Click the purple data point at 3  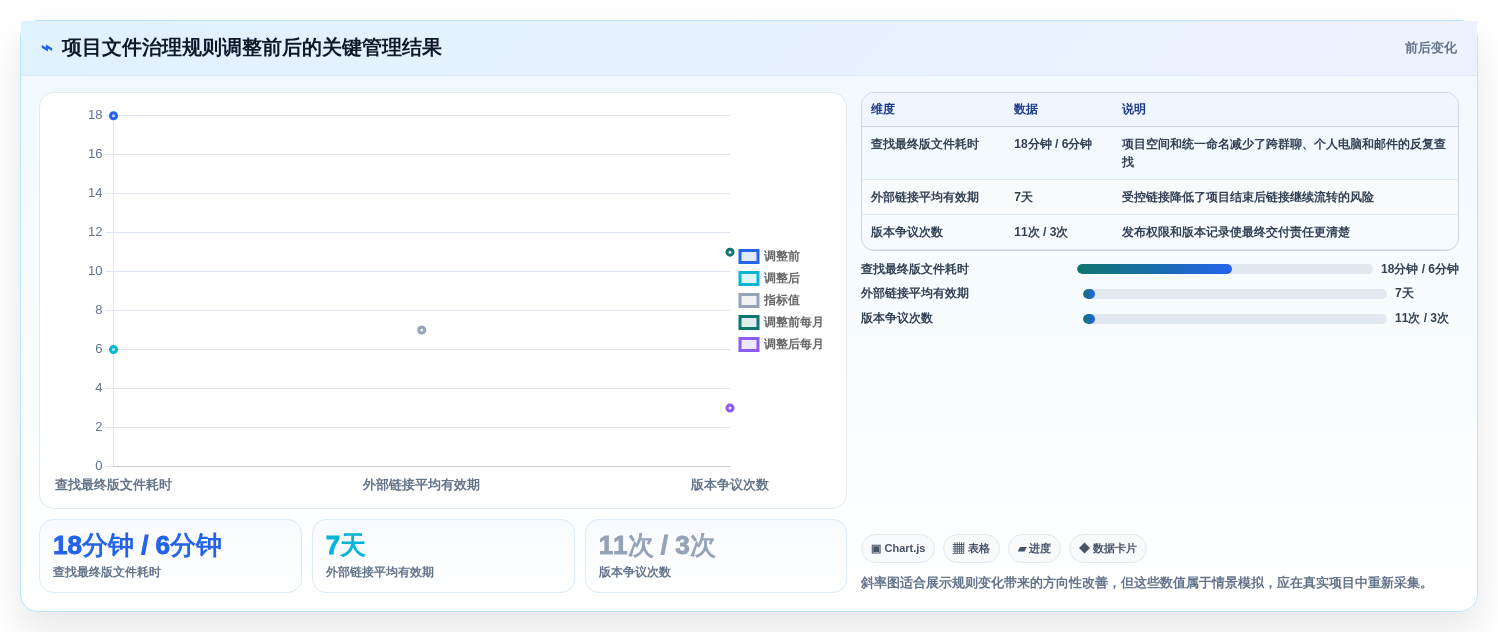pos(730,408)
